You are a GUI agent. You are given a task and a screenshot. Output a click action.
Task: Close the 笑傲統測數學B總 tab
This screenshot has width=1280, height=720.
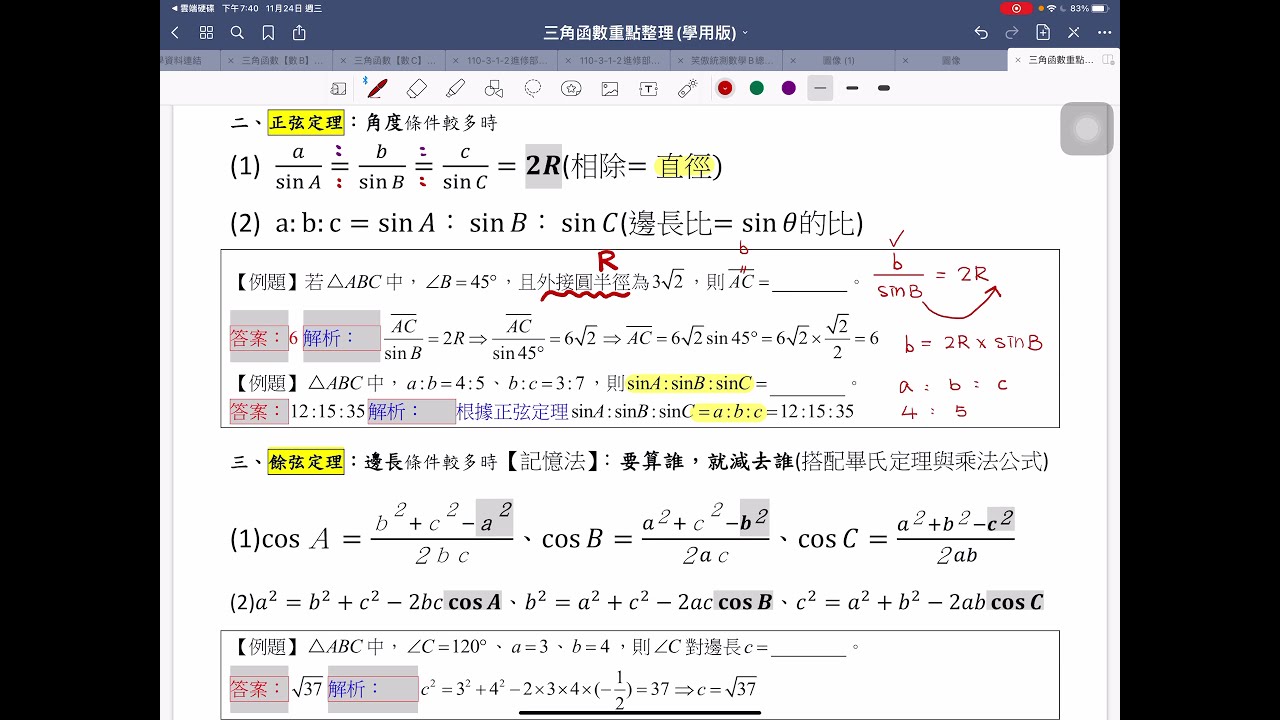point(682,60)
